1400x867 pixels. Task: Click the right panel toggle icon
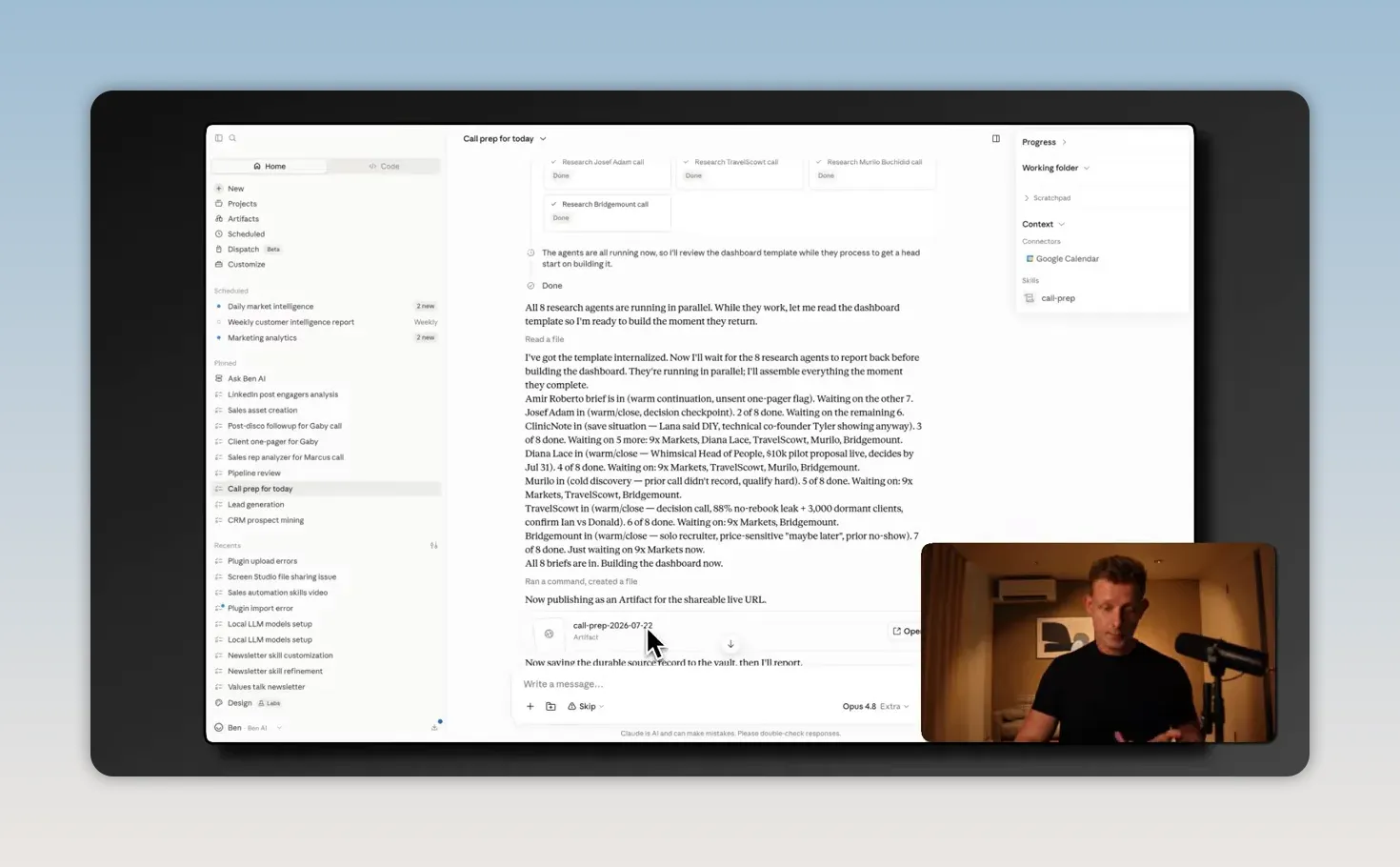(996, 138)
